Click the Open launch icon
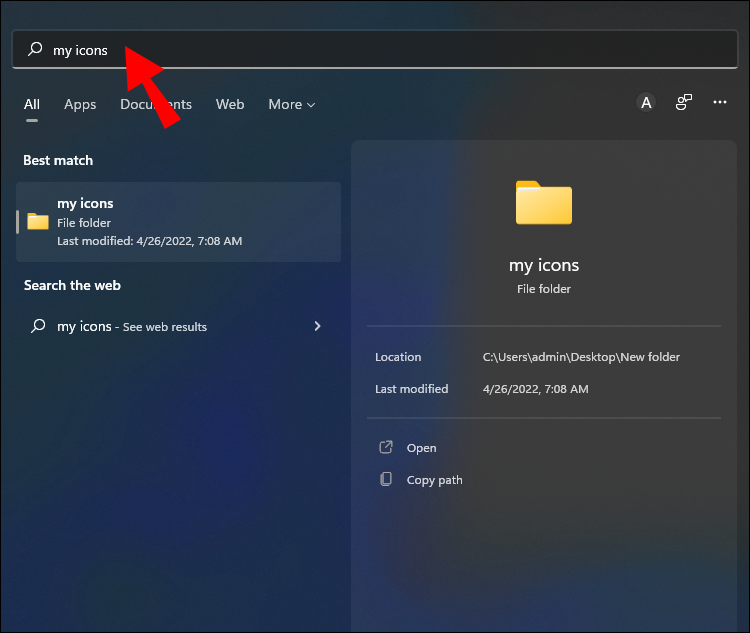750x633 pixels. 386,447
